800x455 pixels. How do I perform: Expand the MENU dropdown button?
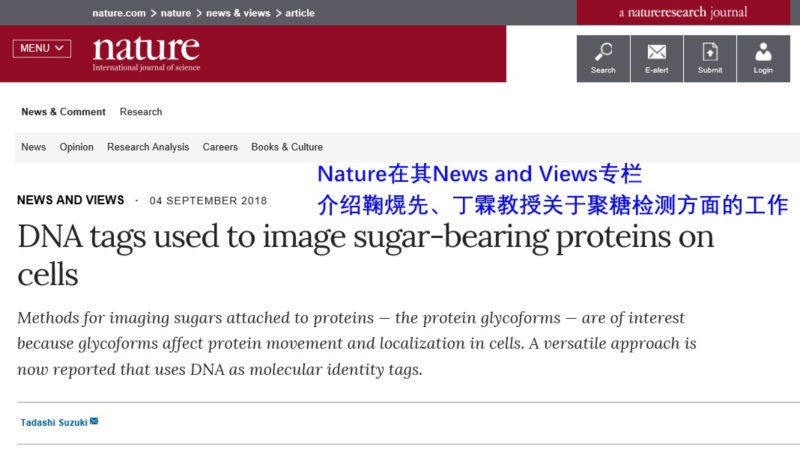click(42, 48)
